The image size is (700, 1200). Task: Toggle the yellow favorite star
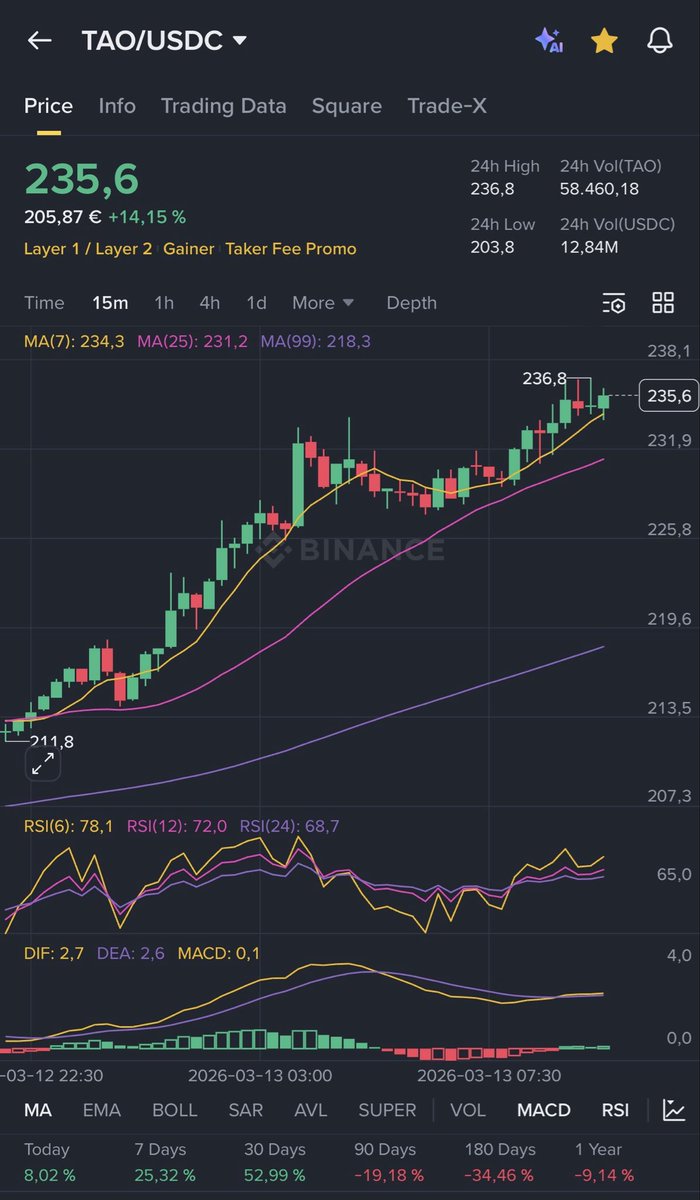(x=604, y=41)
